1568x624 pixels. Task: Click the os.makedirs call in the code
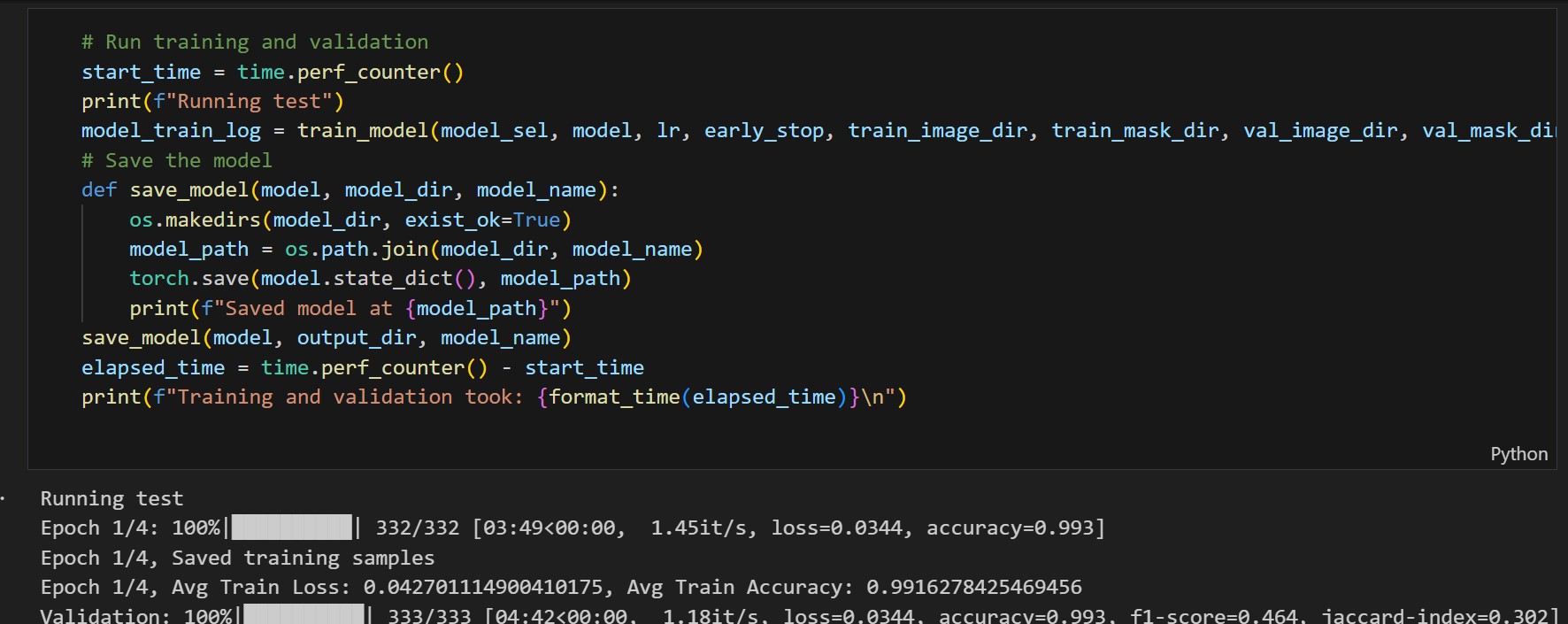pyautogui.click(x=195, y=220)
